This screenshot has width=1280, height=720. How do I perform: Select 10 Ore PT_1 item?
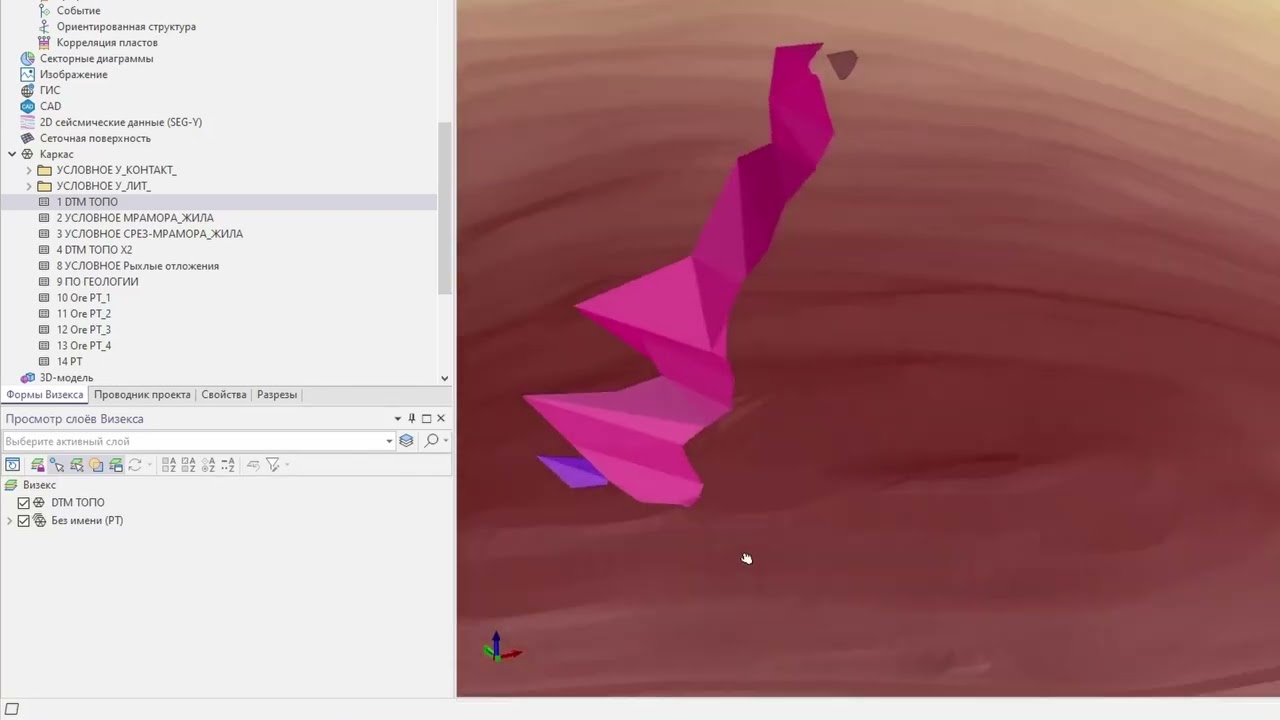83,298
